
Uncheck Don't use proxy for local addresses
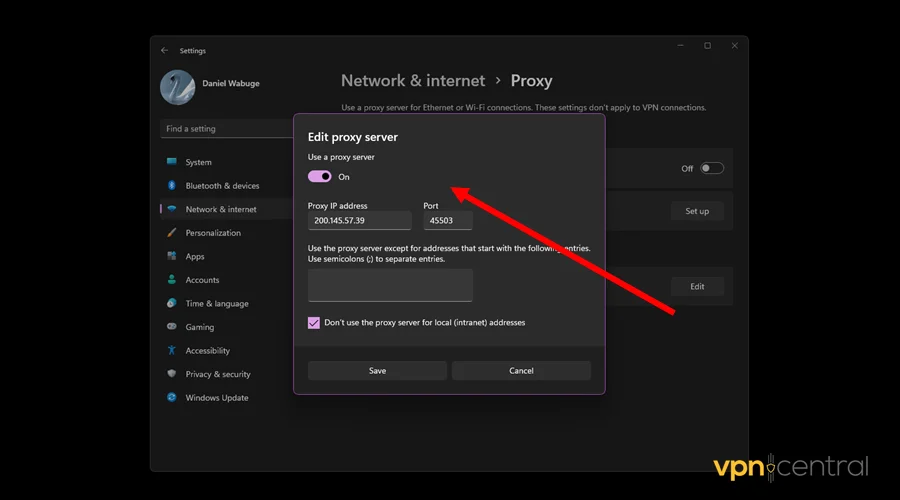[x=314, y=323]
